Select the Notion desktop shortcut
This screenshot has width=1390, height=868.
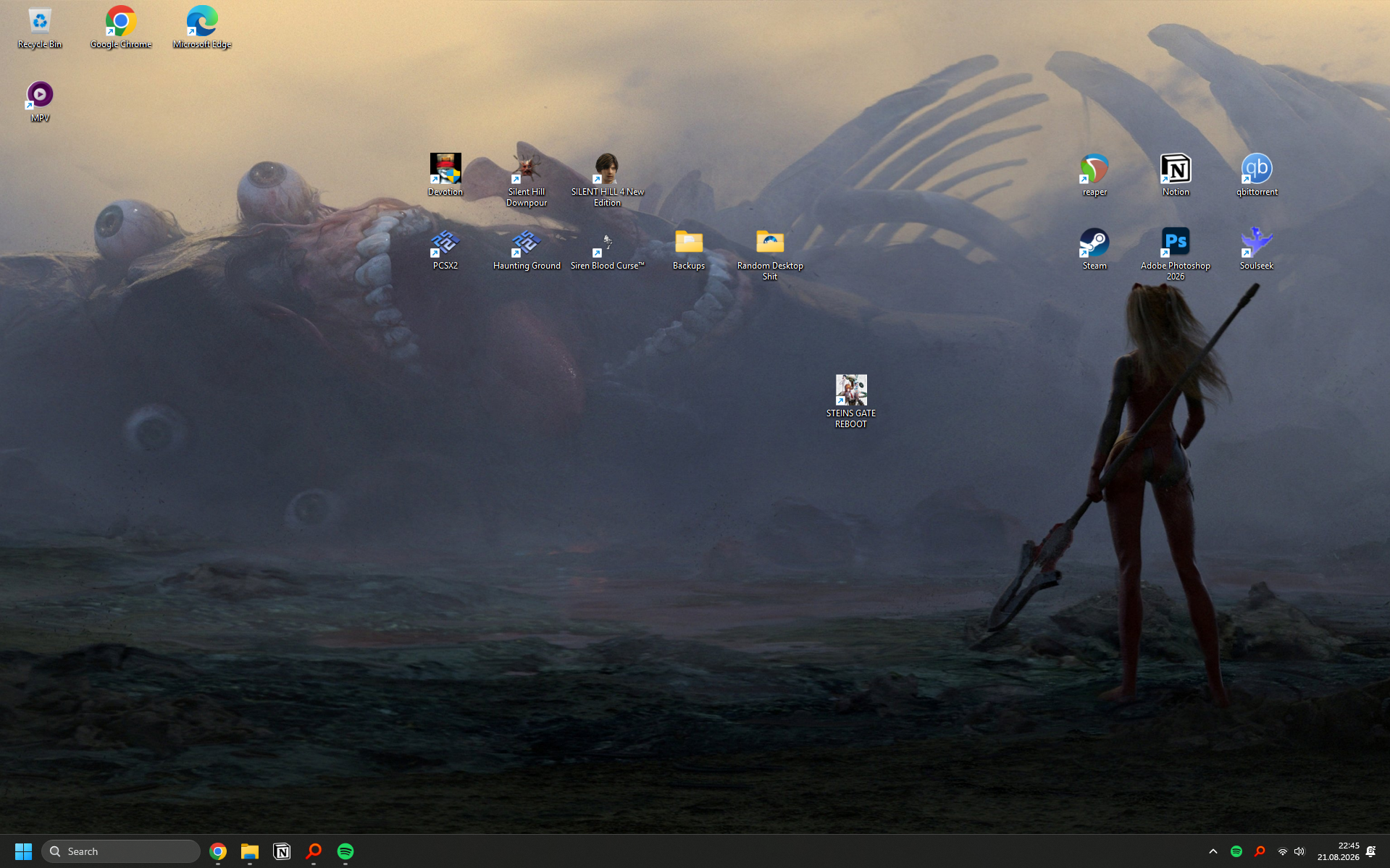point(1176,176)
